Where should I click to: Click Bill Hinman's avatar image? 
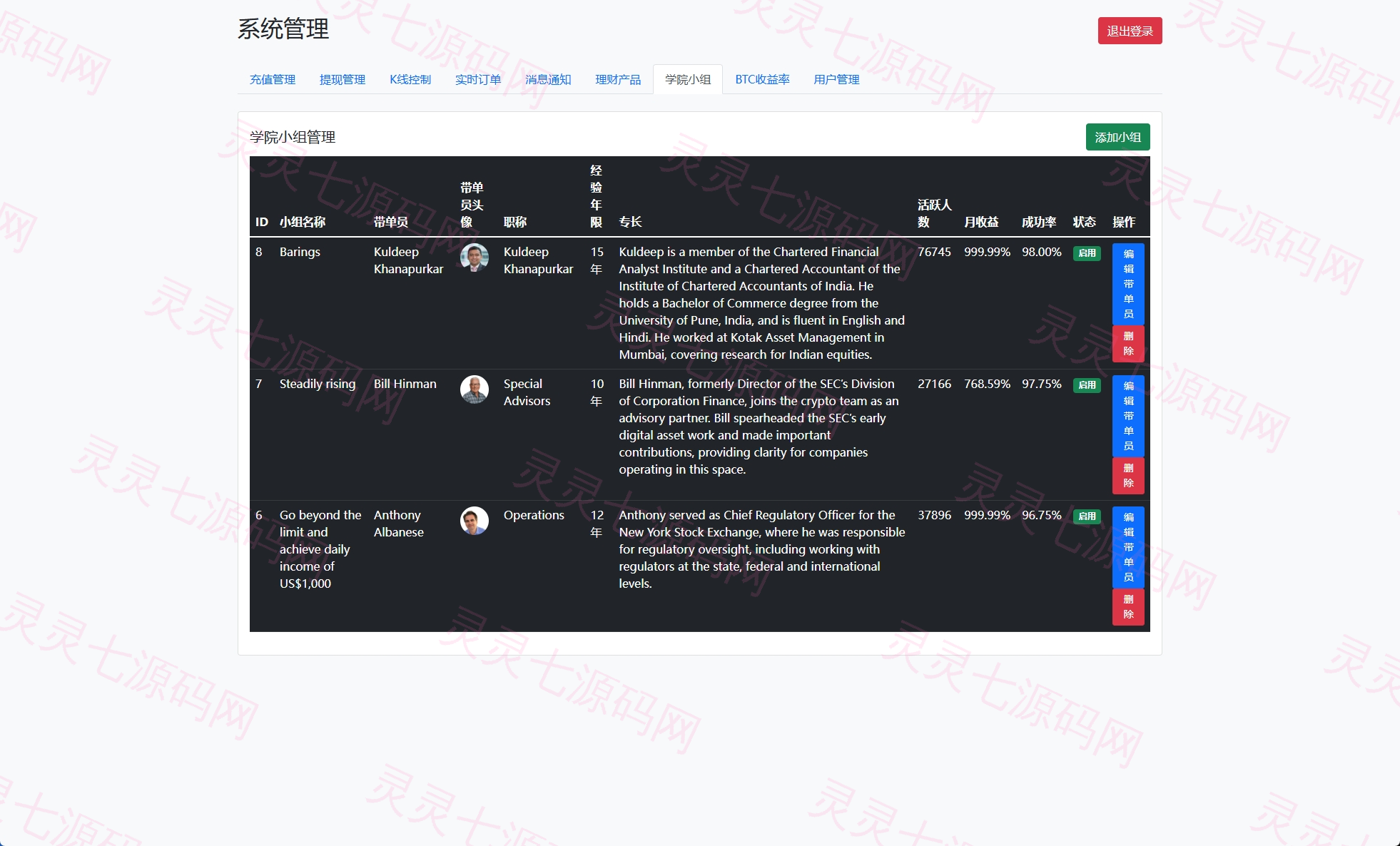475,389
